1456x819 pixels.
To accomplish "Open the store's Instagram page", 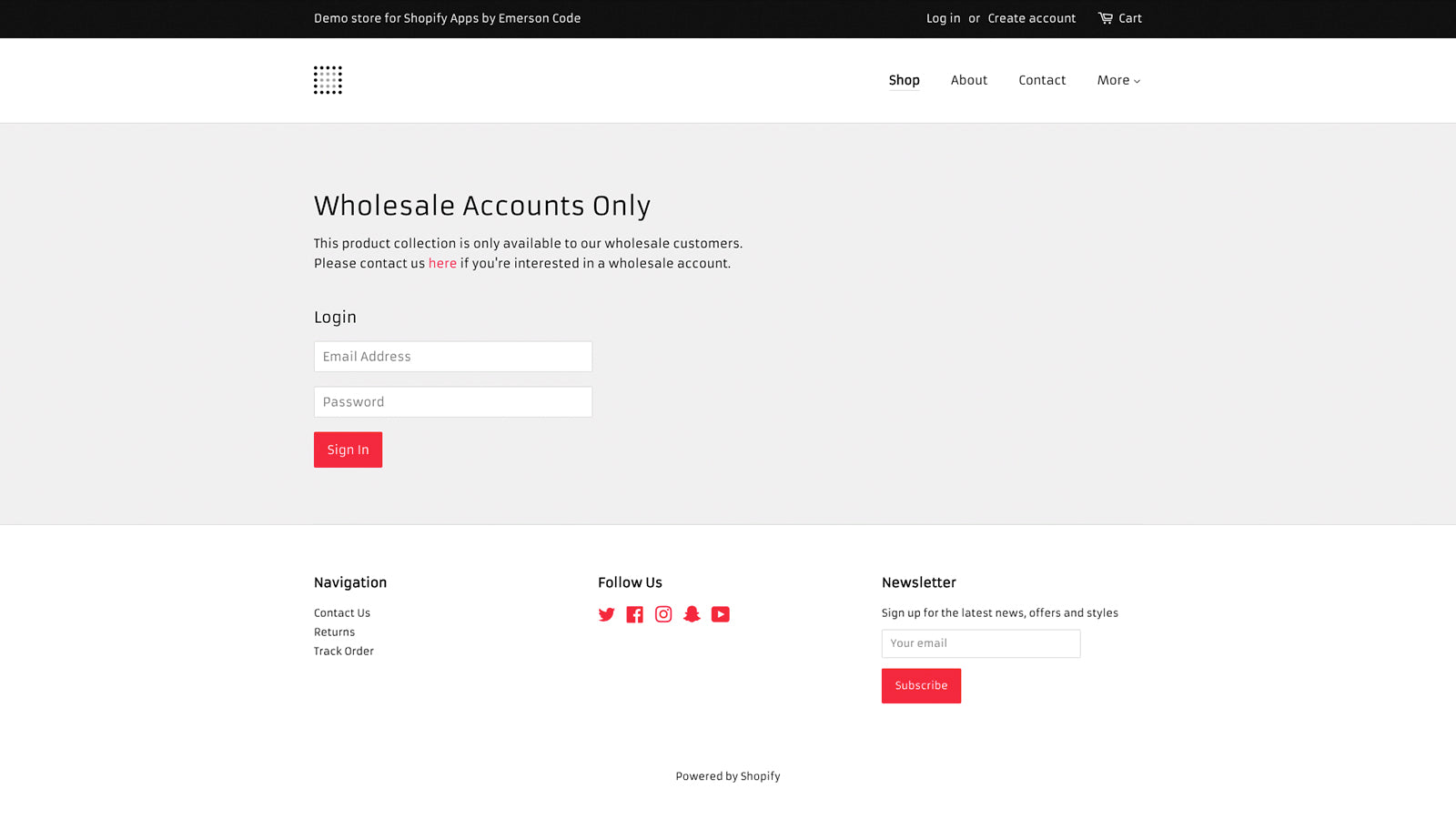I will pyautogui.click(x=663, y=614).
